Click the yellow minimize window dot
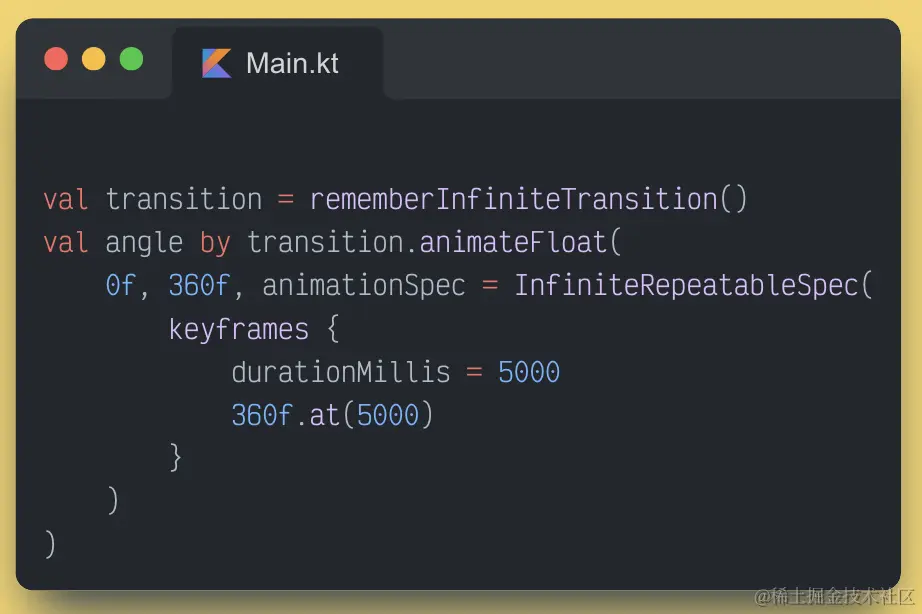Image resolution: width=922 pixels, height=614 pixels. tap(93, 59)
